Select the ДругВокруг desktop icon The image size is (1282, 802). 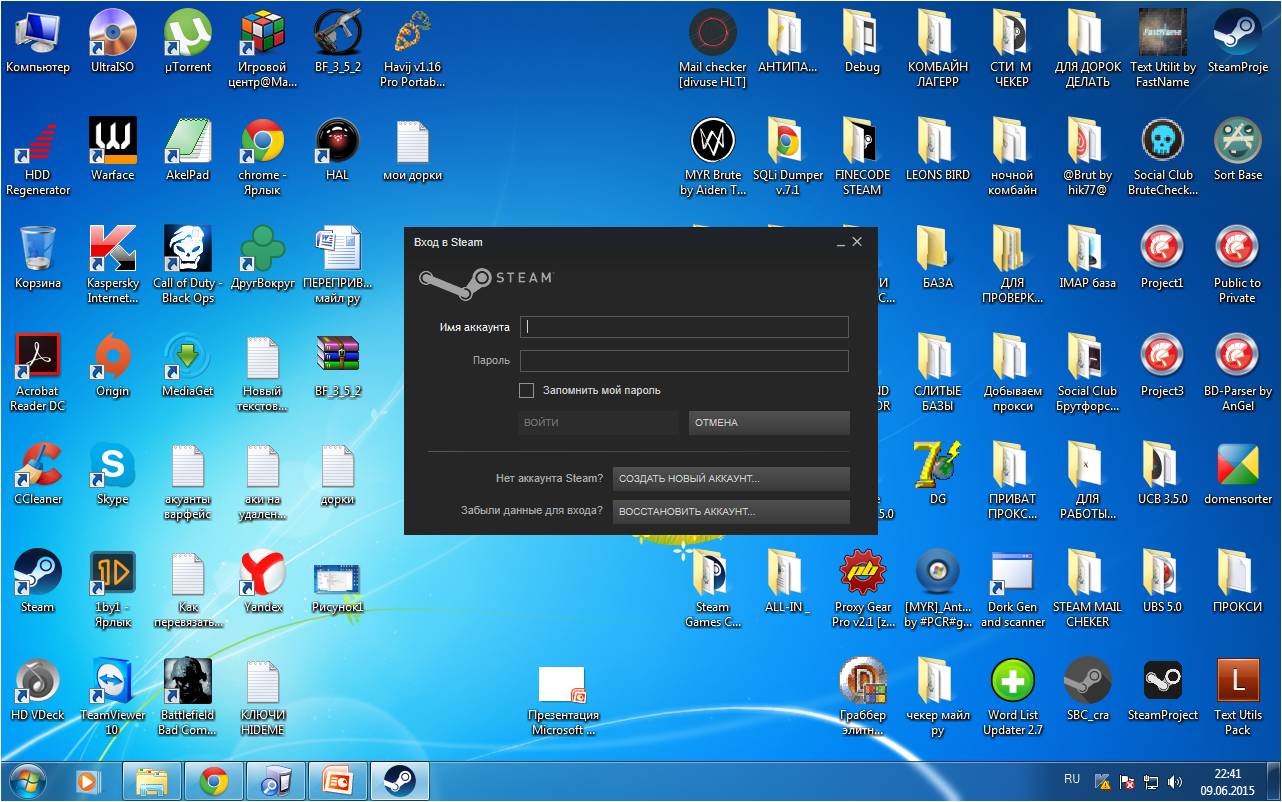click(x=262, y=258)
